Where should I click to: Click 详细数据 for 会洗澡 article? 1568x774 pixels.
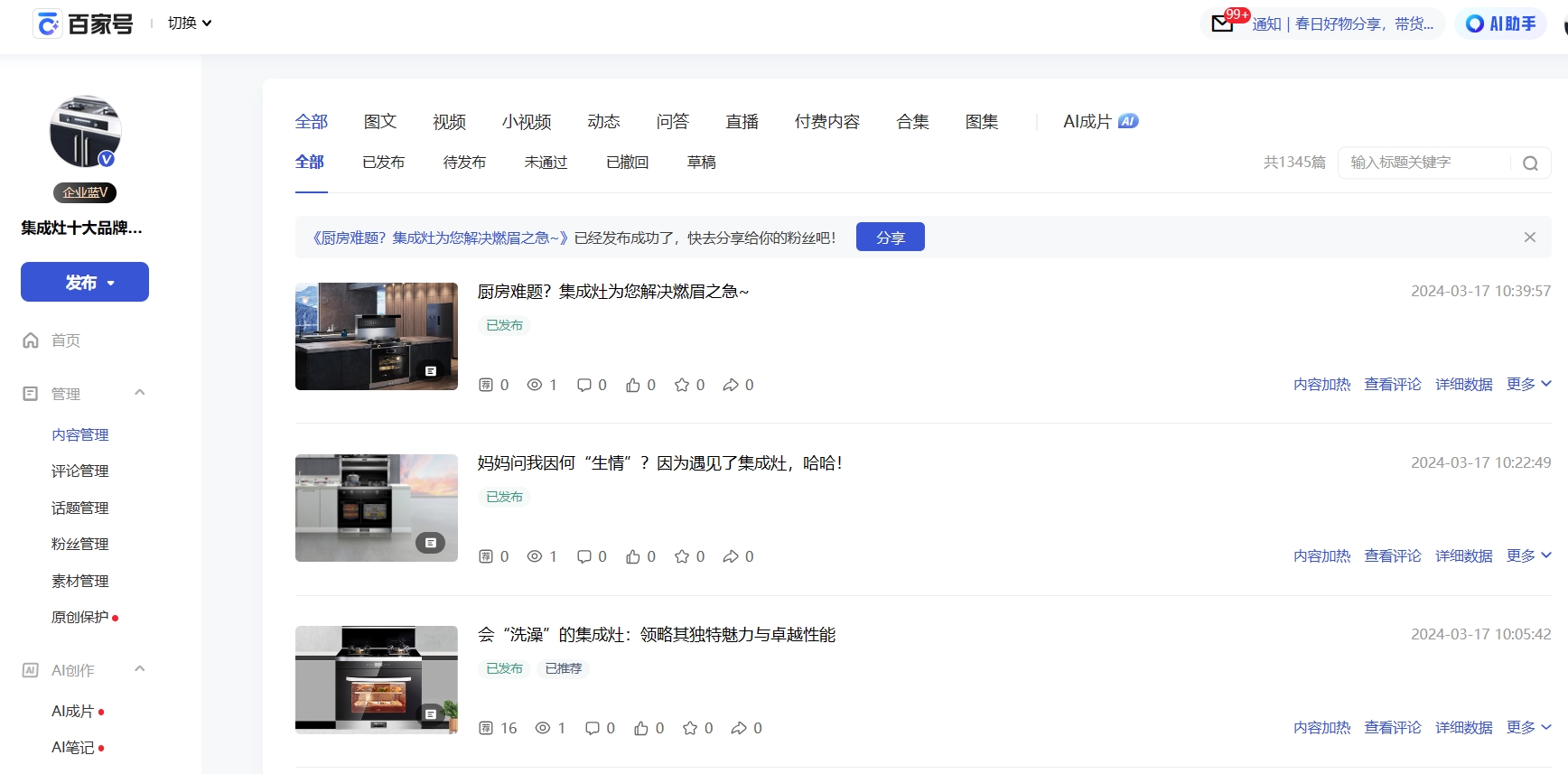click(x=1464, y=728)
